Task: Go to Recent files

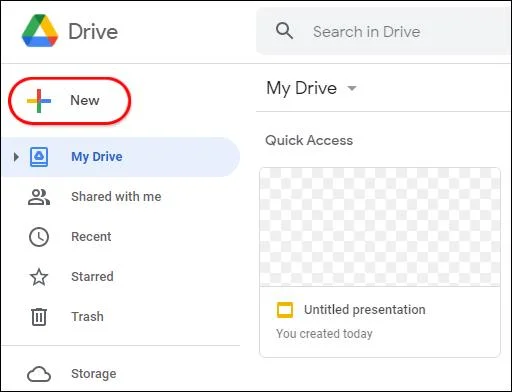Action: tap(91, 237)
